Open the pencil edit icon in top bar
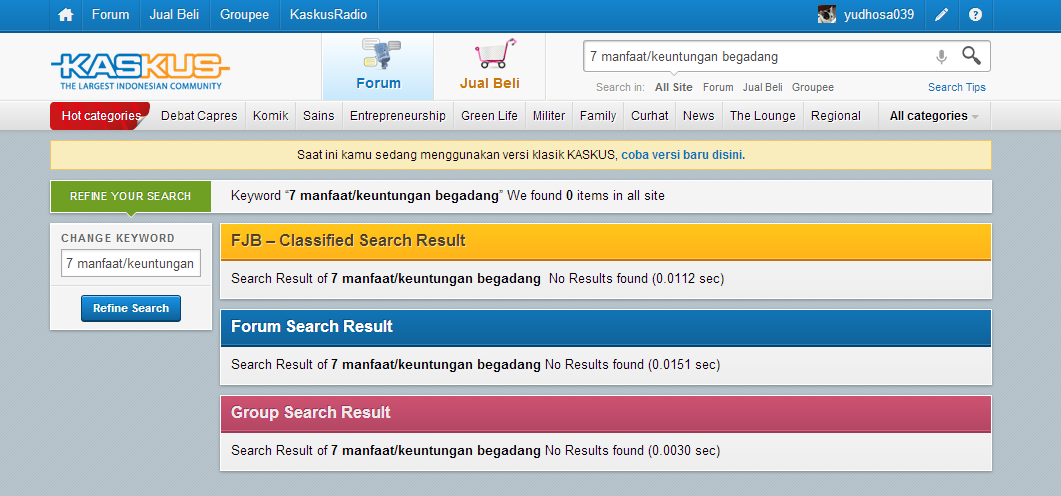This screenshot has height=496, width=1061. click(941, 15)
